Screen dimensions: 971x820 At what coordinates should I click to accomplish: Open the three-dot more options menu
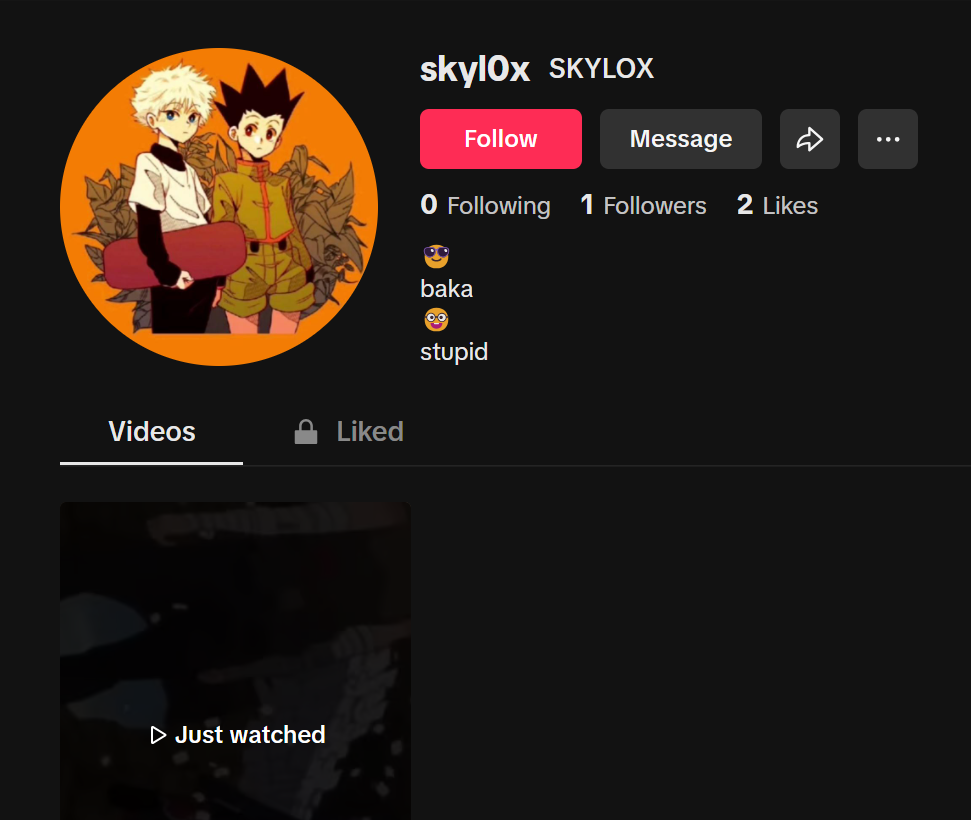coord(887,139)
